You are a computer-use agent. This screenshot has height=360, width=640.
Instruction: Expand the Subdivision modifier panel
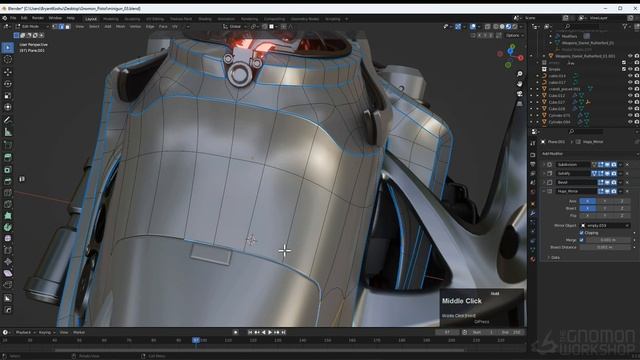click(x=544, y=164)
